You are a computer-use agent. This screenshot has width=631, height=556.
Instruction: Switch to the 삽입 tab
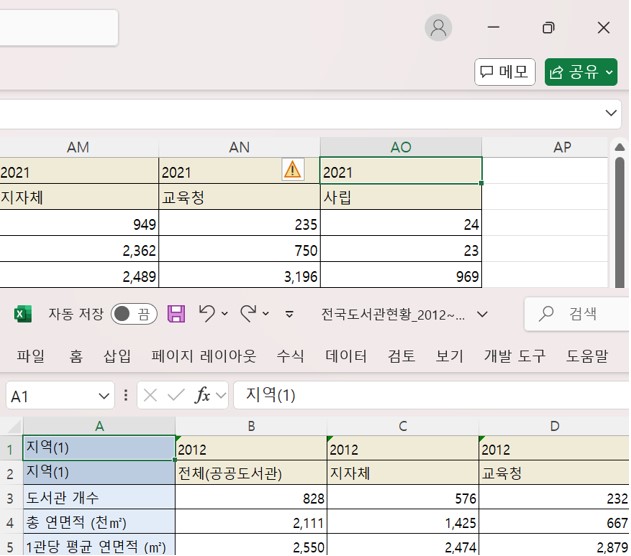117,356
